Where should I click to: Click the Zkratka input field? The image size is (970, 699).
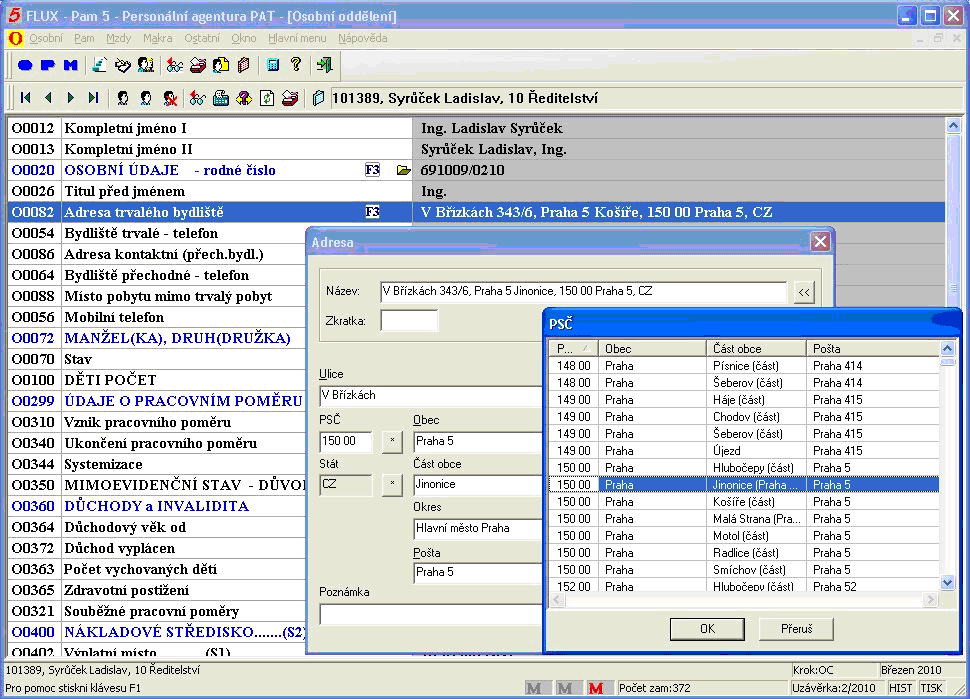pos(409,321)
